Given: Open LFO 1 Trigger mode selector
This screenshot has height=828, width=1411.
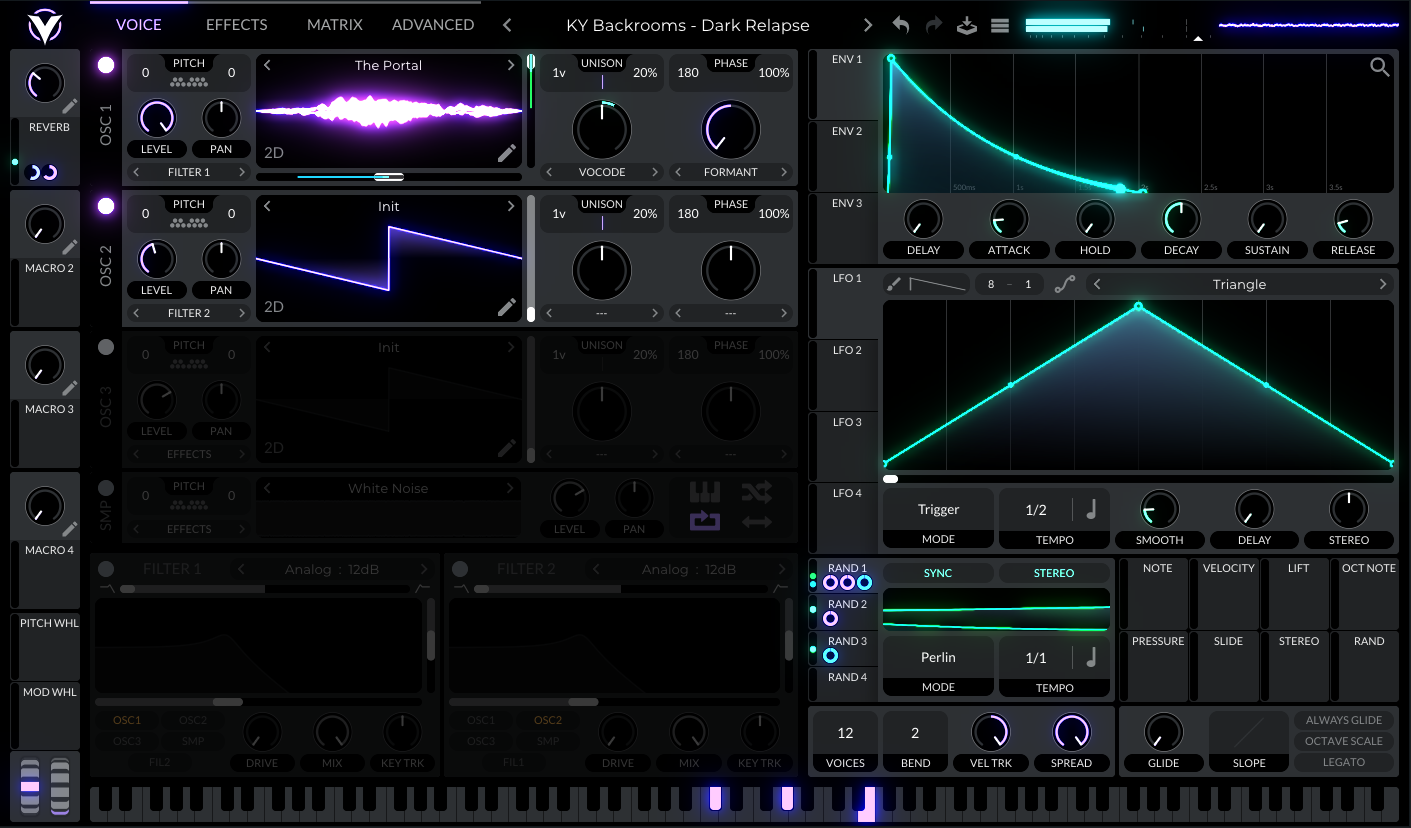Looking at the screenshot, I should [x=938, y=518].
